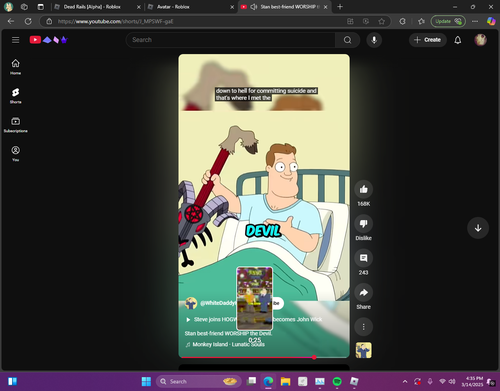Open the channel avatar on the short
This screenshot has width=500, height=391.
[191, 303]
